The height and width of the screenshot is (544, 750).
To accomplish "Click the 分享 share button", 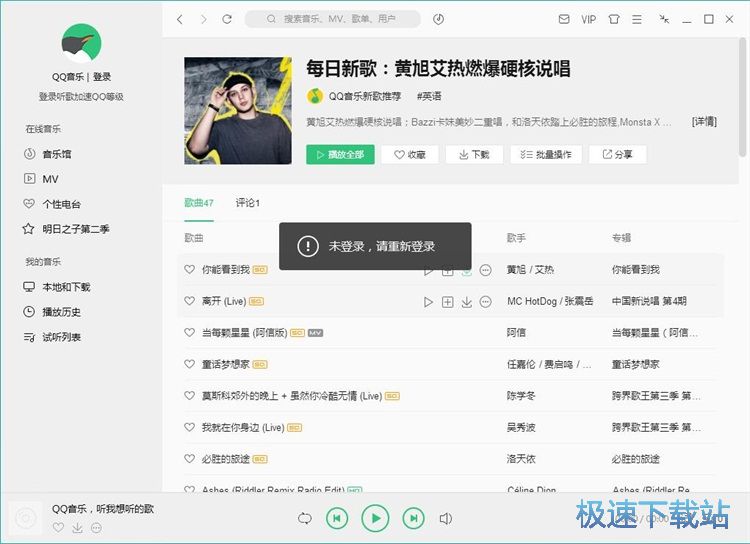I will coord(618,155).
